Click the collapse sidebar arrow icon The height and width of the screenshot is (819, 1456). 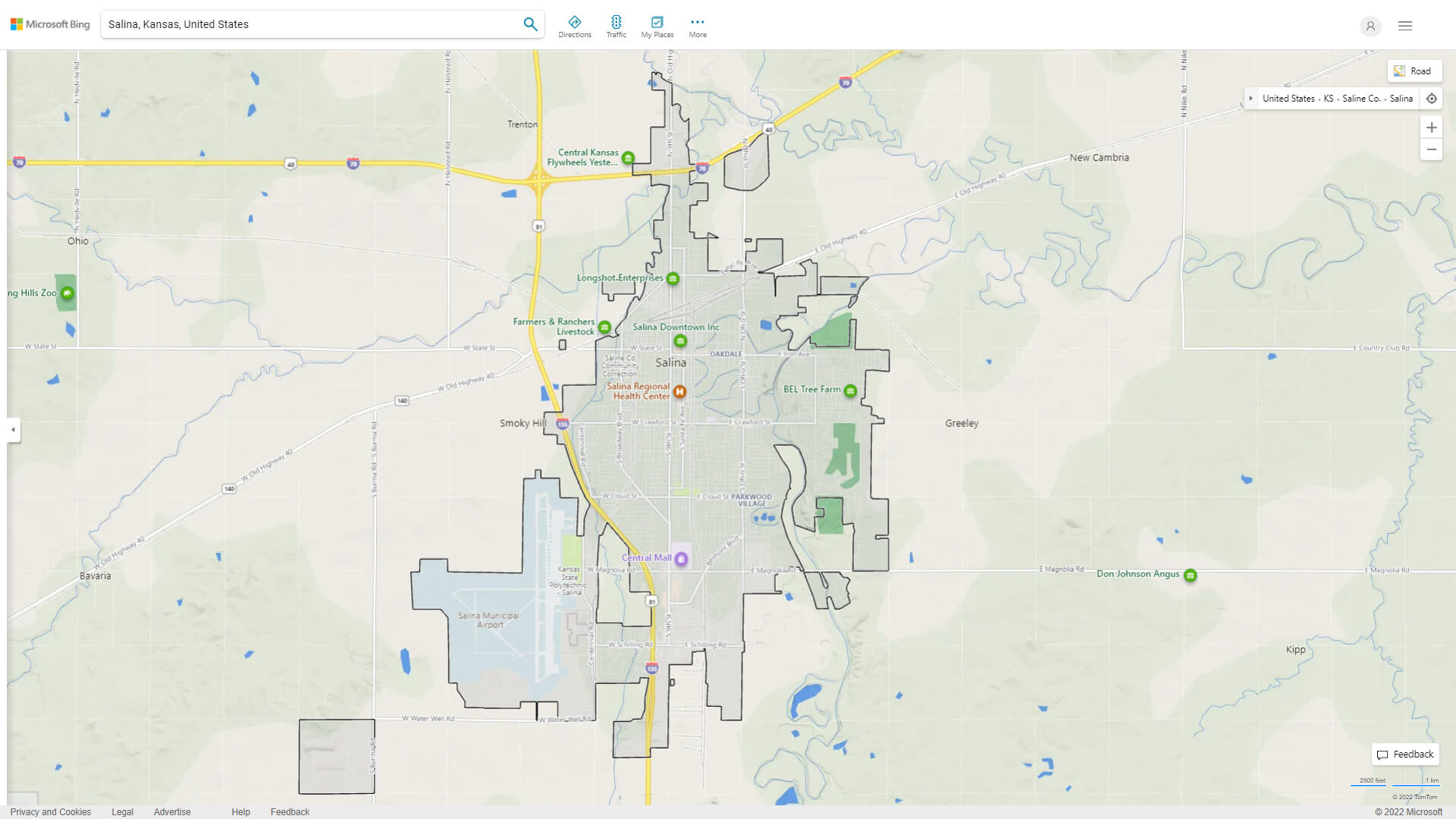click(14, 429)
